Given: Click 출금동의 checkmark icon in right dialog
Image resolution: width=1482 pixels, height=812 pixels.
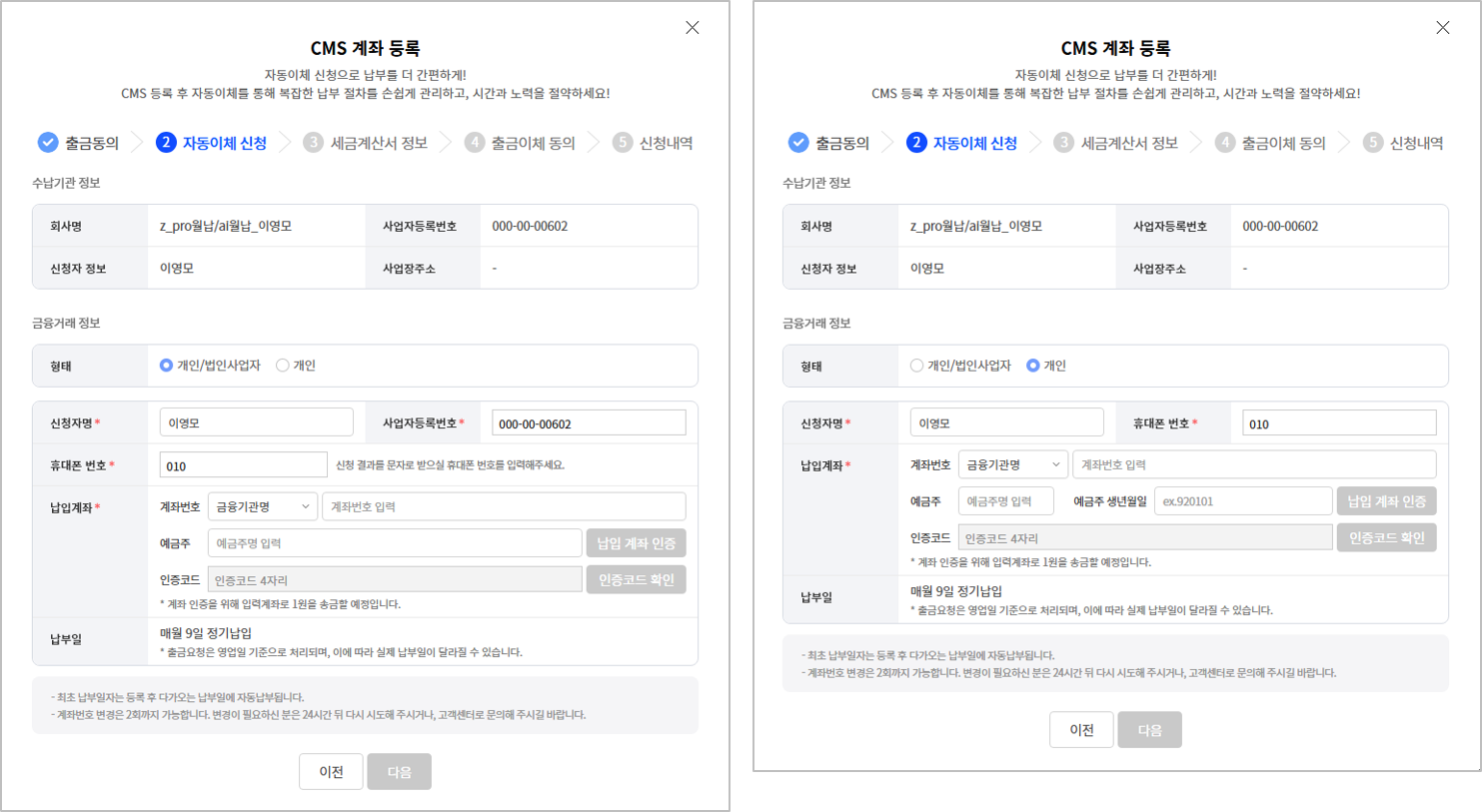Looking at the screenshot, I should pyautogui.click(x=798, y=143).
